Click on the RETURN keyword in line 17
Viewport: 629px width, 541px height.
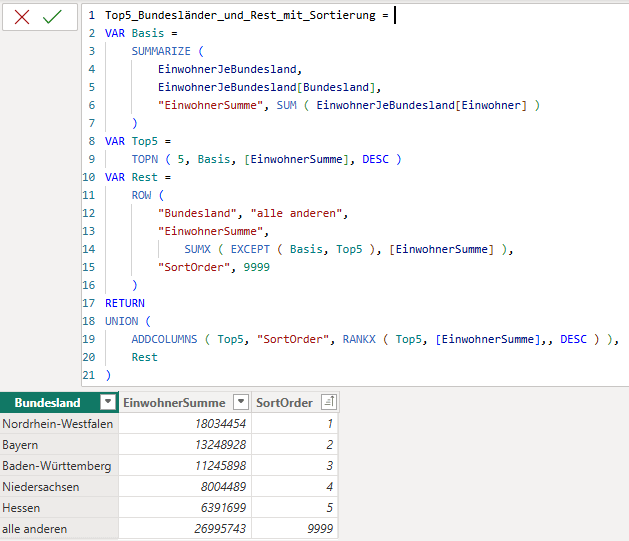pyautogui.click(x=125, y=303)
